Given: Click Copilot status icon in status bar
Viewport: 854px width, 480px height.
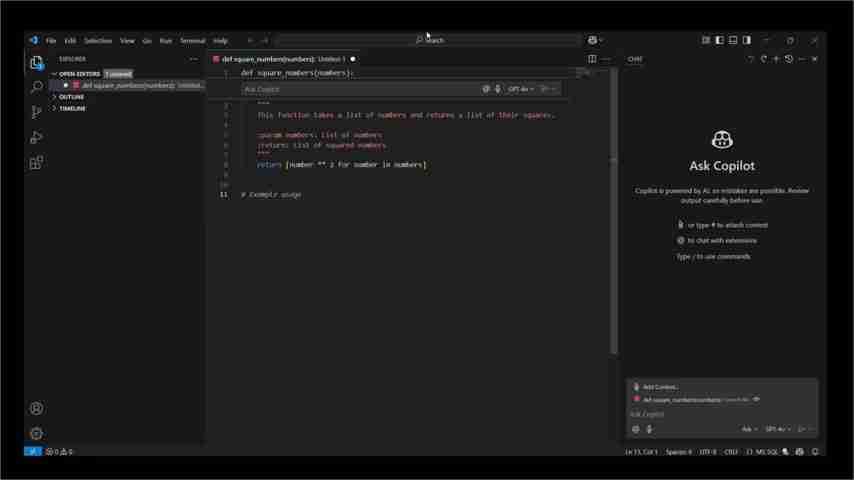Looking at the screenshot, I should pos(800,452).
